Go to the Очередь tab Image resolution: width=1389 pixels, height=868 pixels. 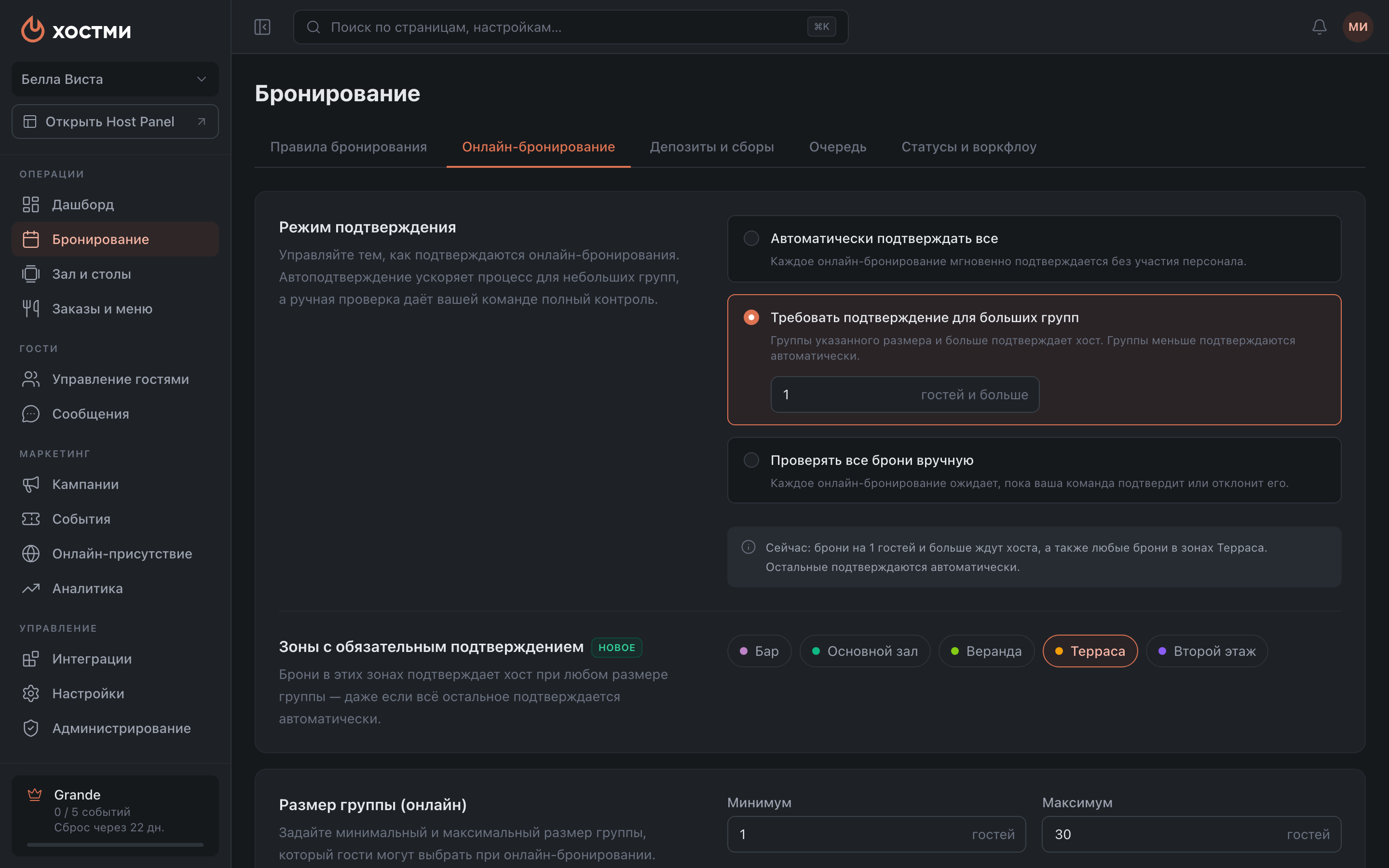837,147
